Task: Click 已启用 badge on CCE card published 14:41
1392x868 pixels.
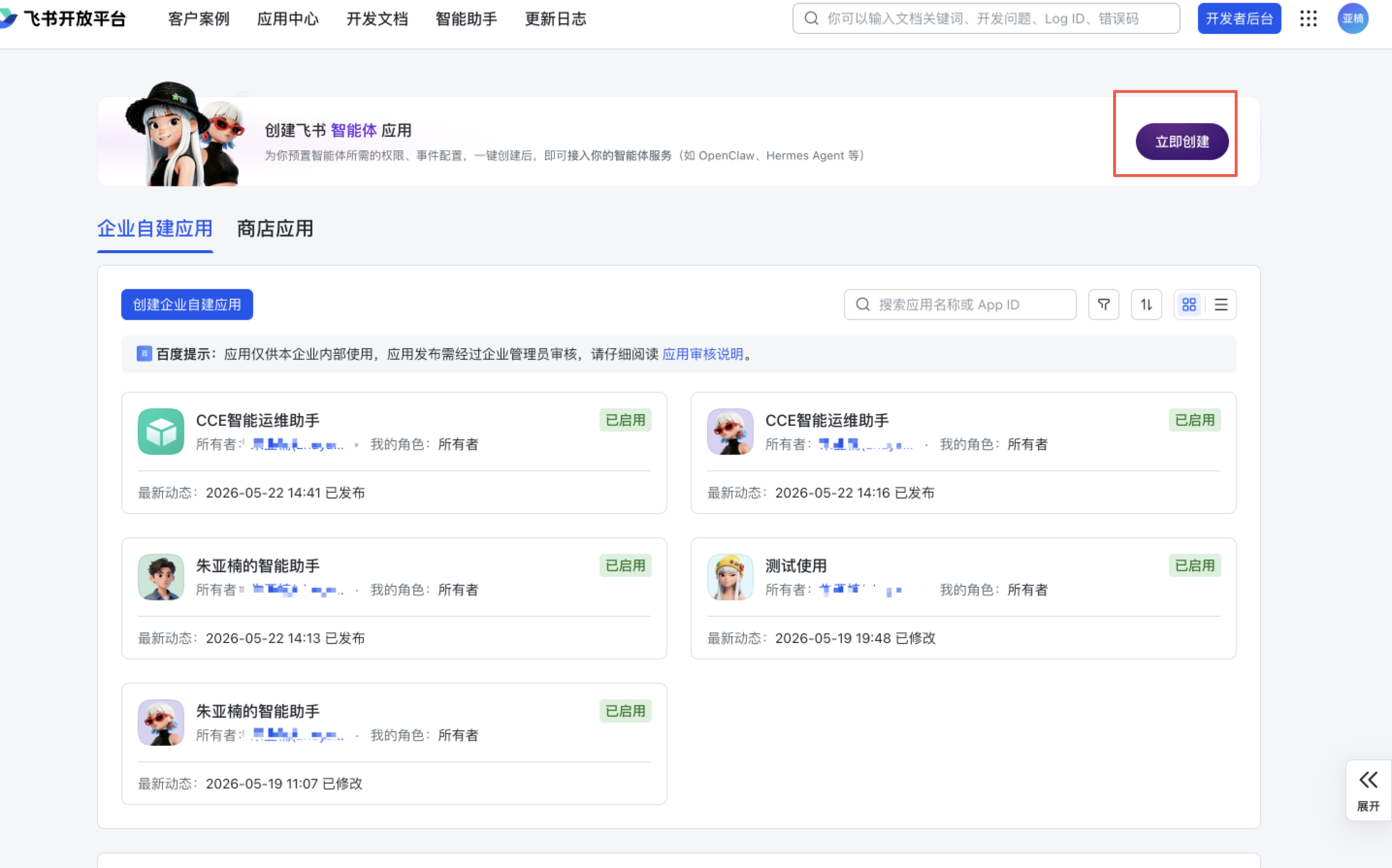Action: coord(625,420)
